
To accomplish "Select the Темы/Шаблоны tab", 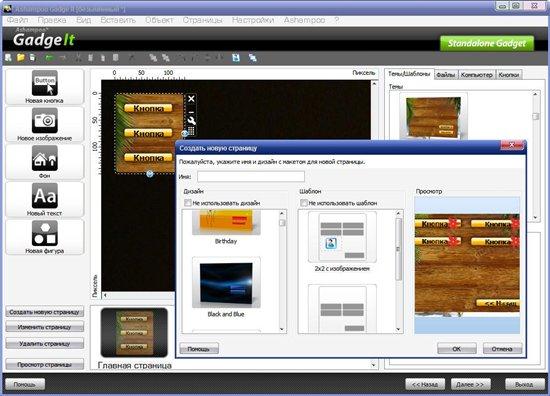I will pos(409,74).
